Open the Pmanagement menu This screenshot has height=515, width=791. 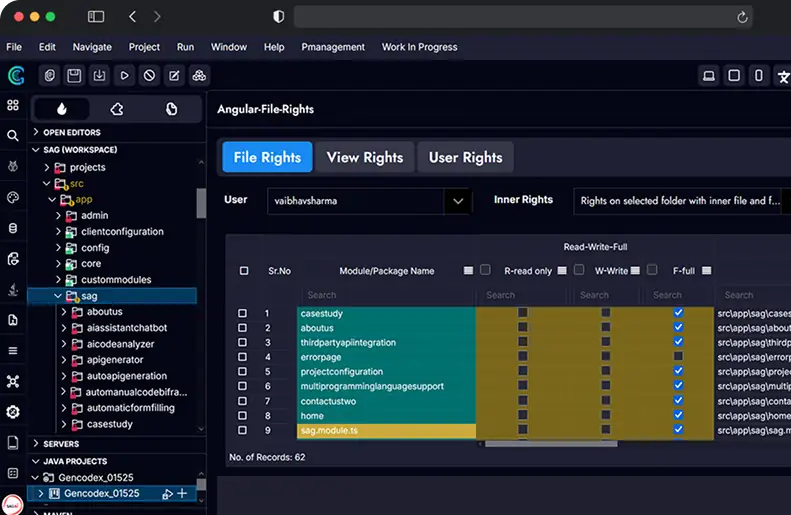point(333,47)
